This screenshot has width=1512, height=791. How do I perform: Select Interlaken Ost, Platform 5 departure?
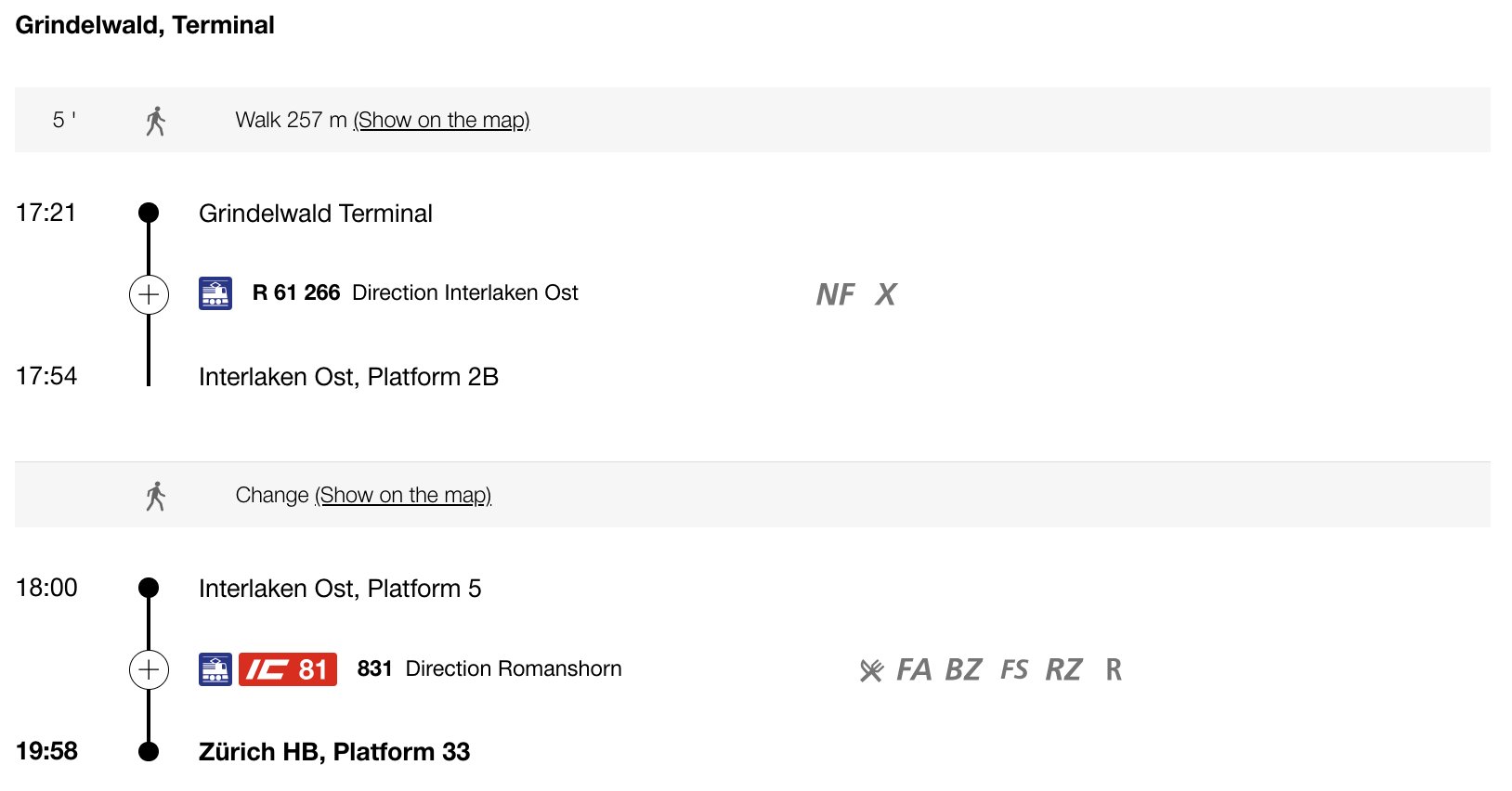point(340,589)
